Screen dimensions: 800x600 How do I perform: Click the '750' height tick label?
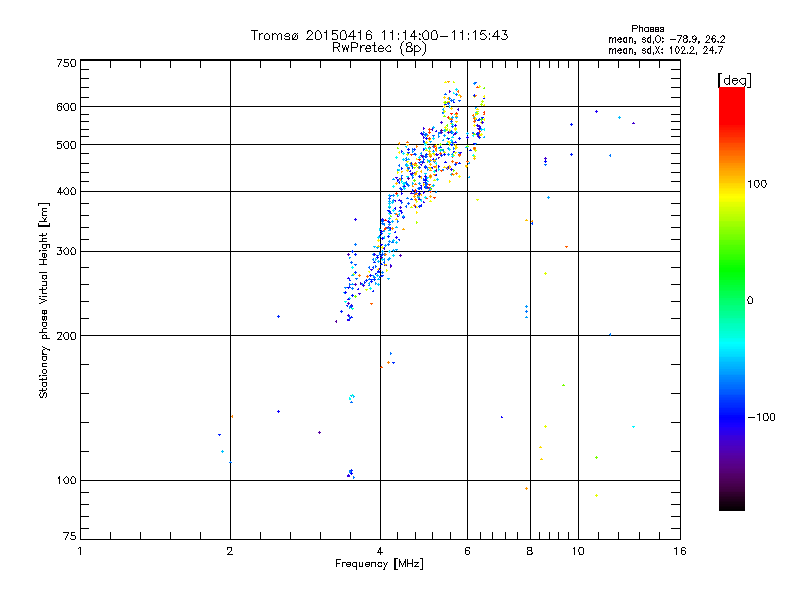[x=67, y=63]
